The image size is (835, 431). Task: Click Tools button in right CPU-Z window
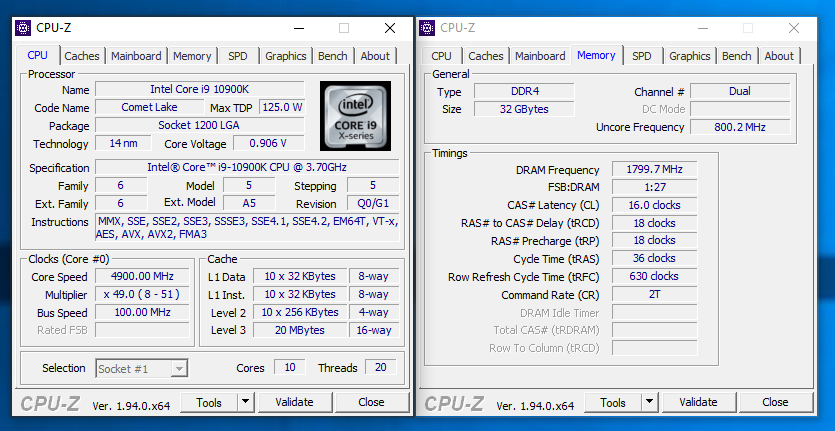(613, 403)
